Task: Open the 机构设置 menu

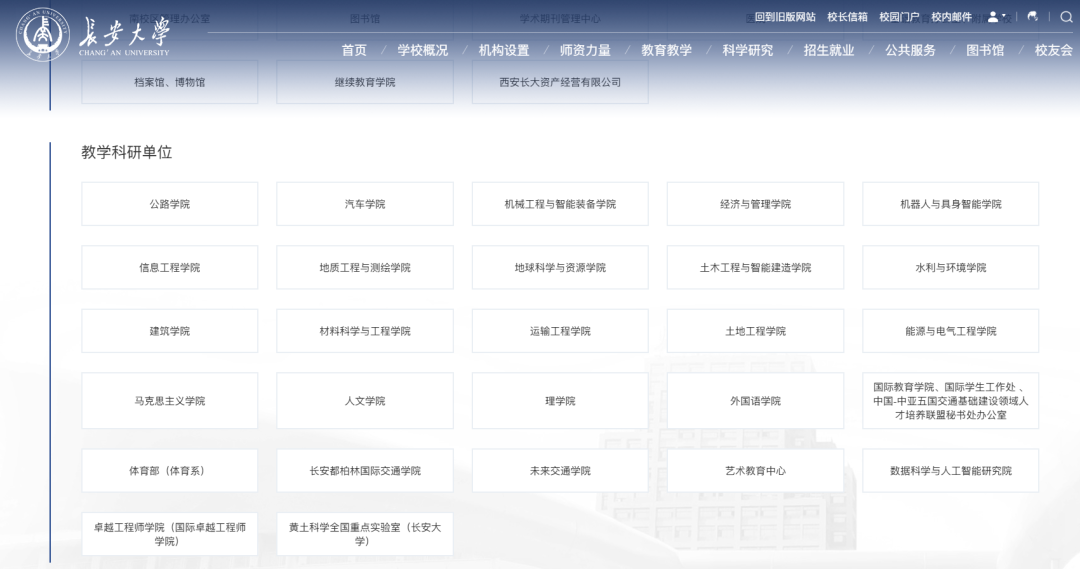Action: [504, 50]
